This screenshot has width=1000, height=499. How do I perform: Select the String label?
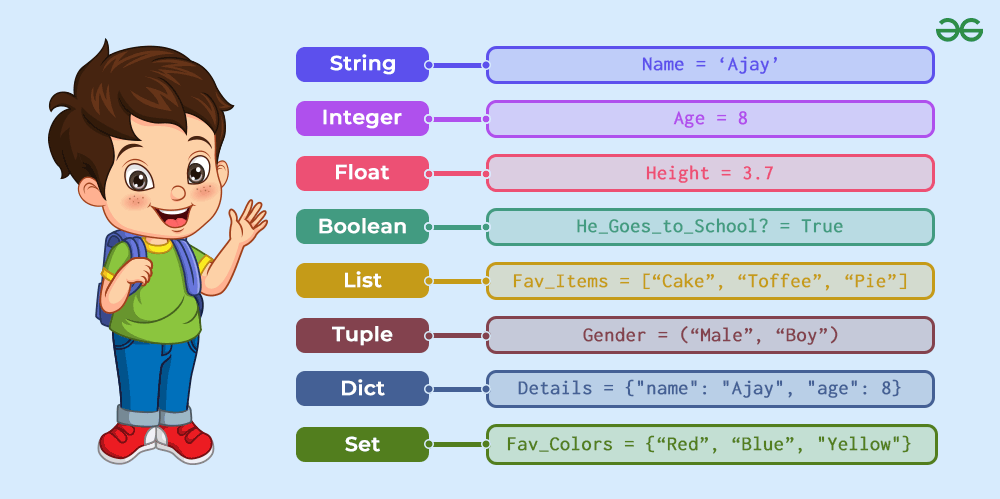362,64
